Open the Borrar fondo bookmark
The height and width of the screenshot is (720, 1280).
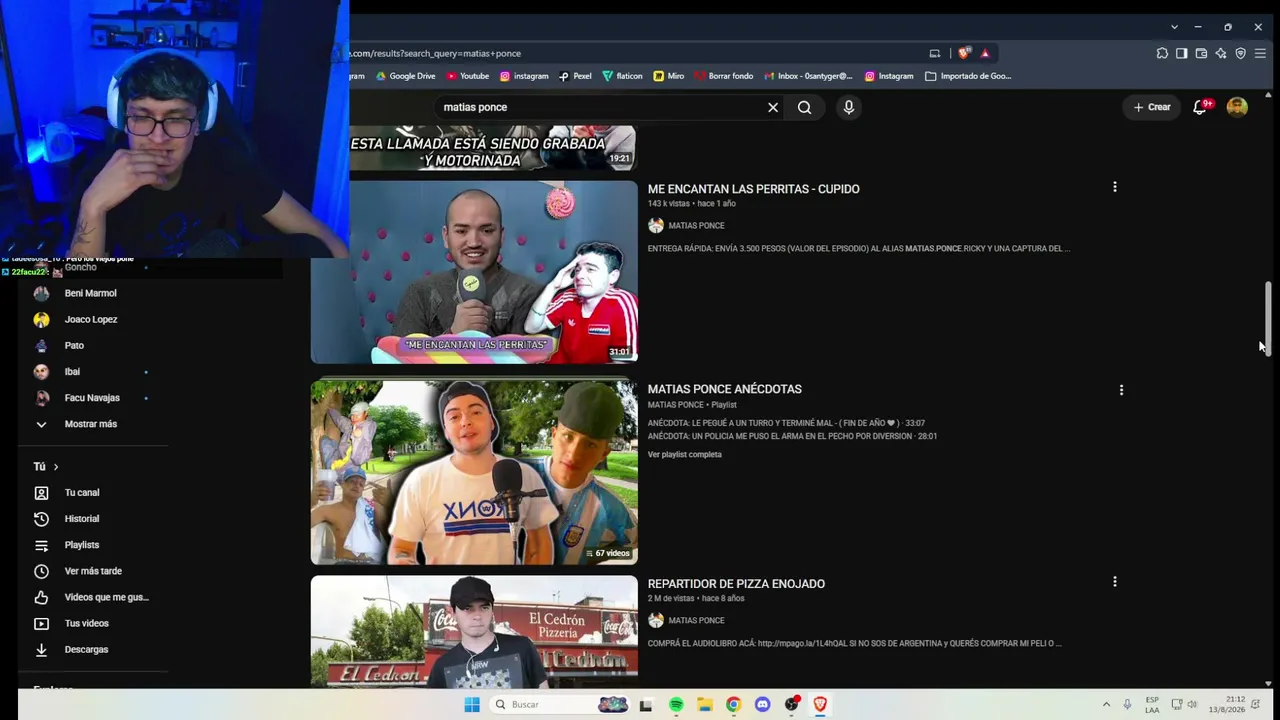(x=723, y=76)
